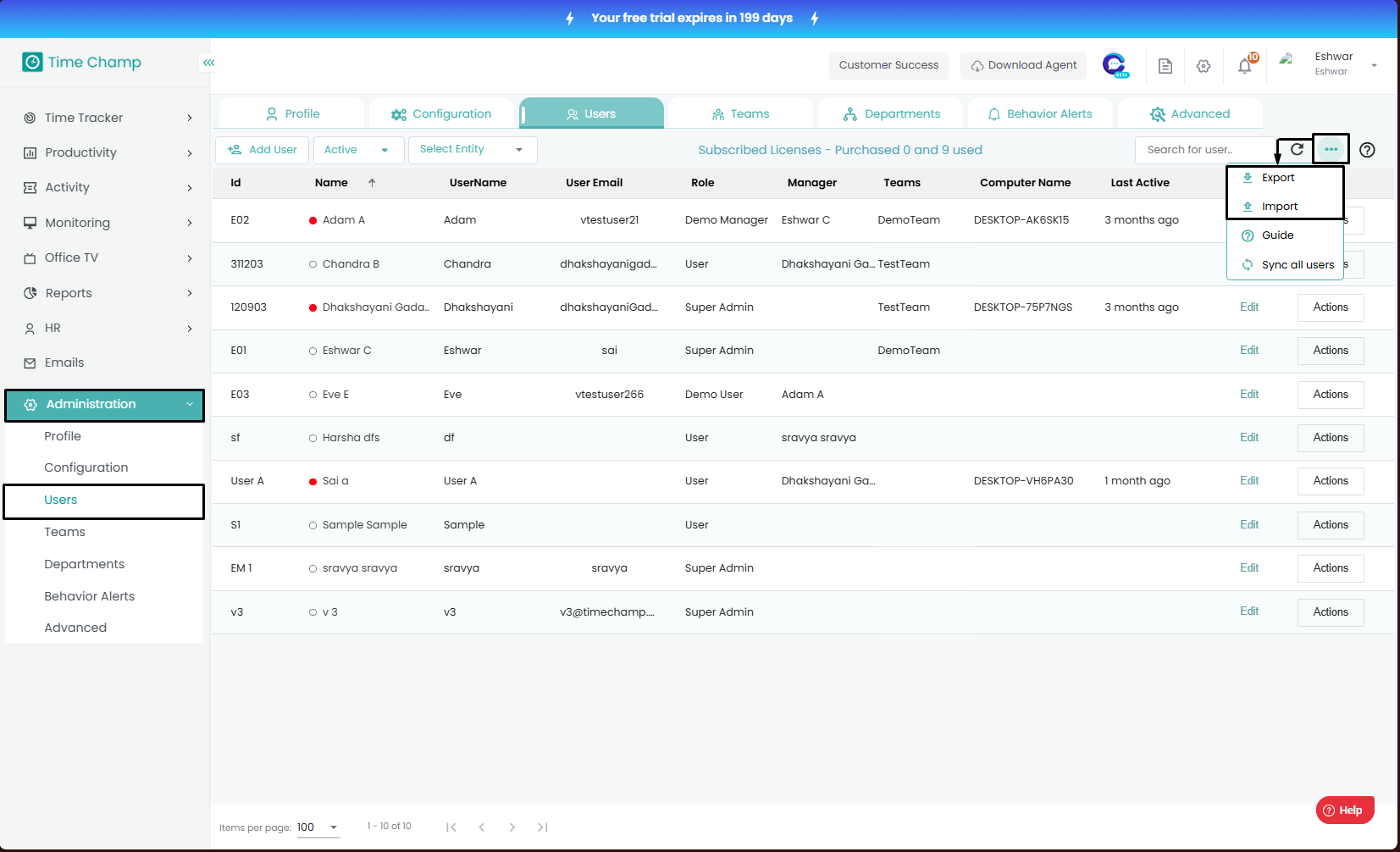Open the document icon in header
Screen dimensions: 1400x852
[1165, 66]
